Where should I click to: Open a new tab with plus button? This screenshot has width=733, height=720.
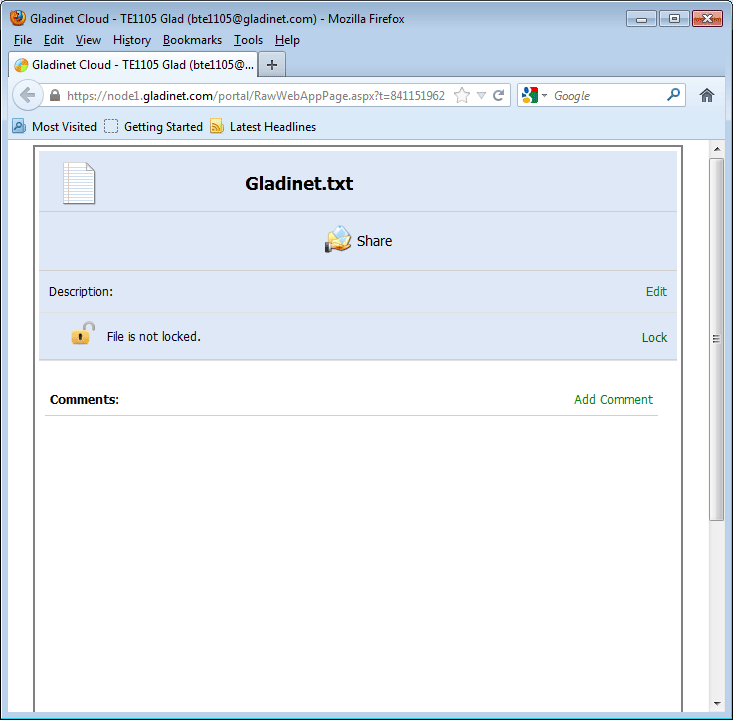coord(272,65)
